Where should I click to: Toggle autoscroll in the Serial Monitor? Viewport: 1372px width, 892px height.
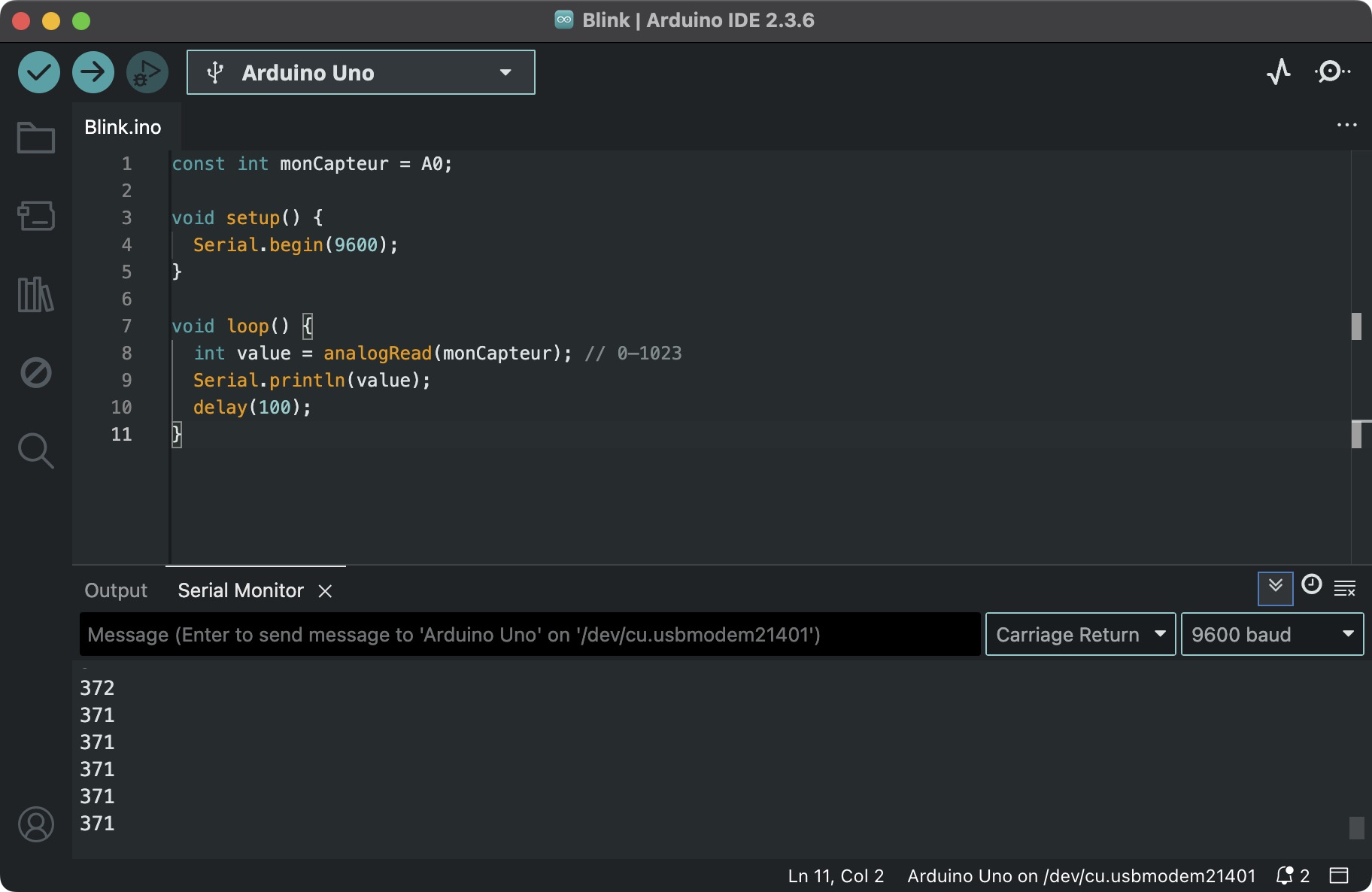[1276, 587]
